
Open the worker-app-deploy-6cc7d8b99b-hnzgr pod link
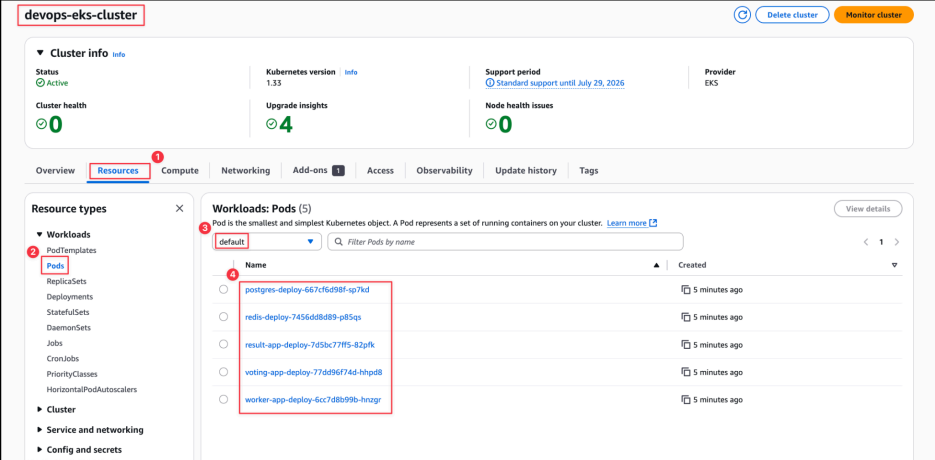click(x=315, y=399)
